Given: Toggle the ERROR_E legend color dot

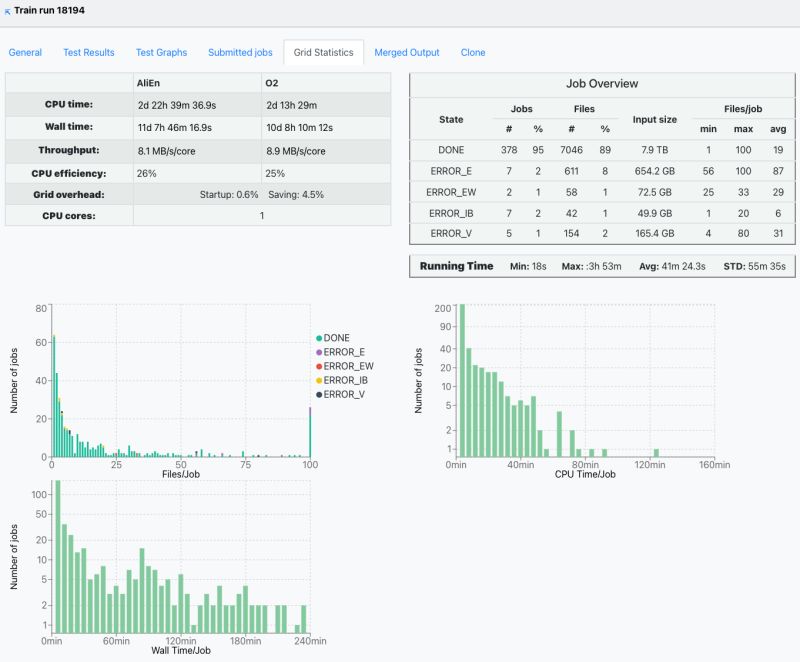Looking at the screenshot, I should [319, 352].
